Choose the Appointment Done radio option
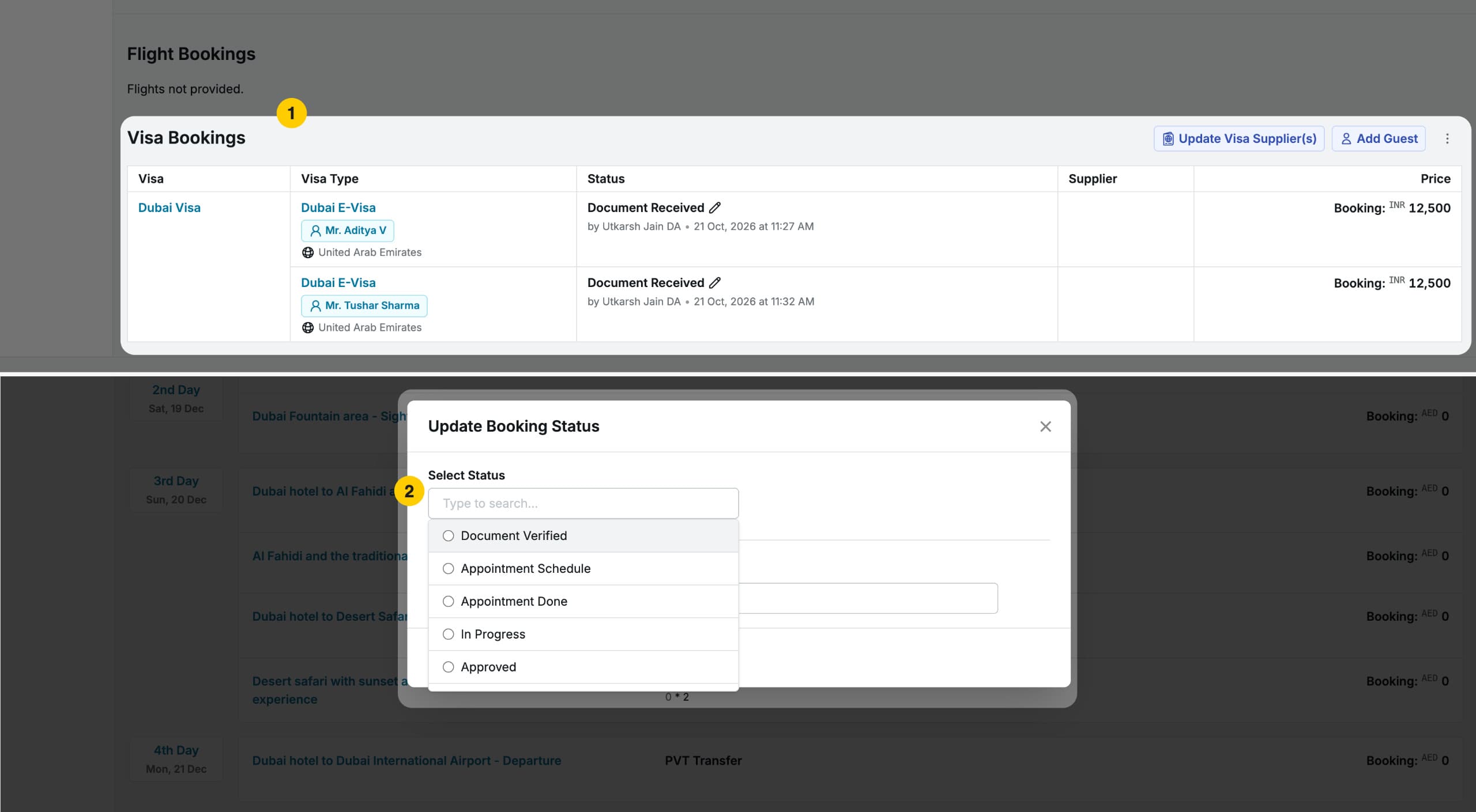1476x812 pixels. (x=448, y=602)
